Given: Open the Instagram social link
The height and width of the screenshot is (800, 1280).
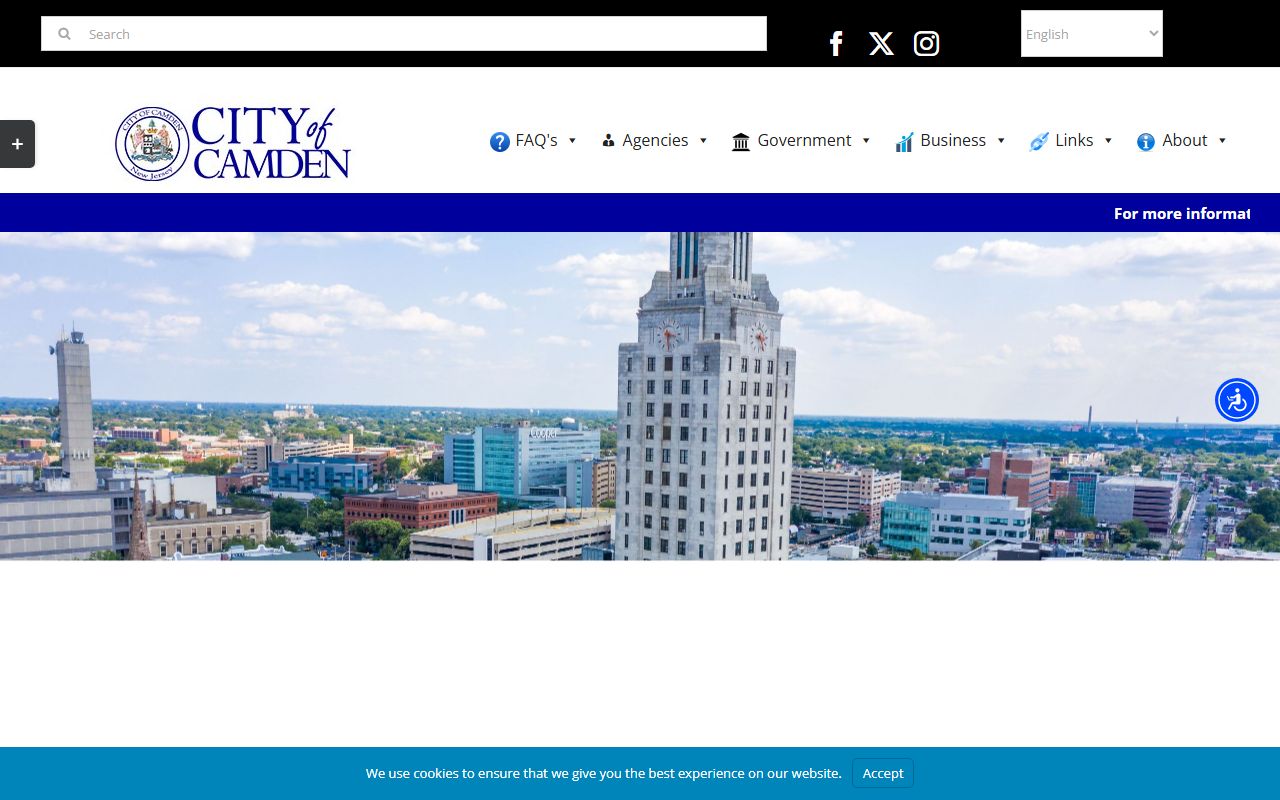Looking at the screenshot, I should [926, 44].
